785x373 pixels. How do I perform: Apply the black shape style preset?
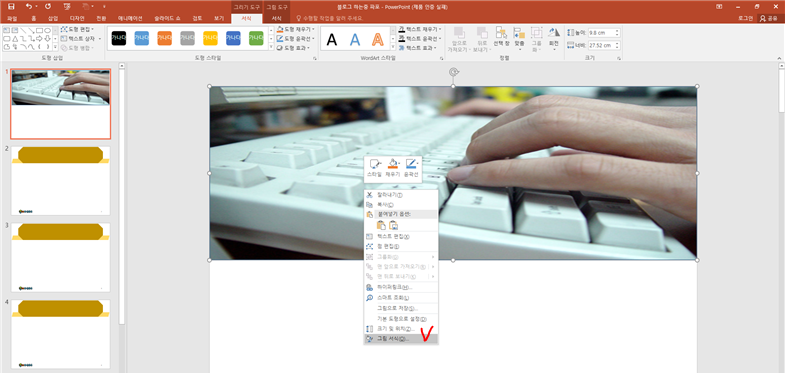[x=119, y=38]
